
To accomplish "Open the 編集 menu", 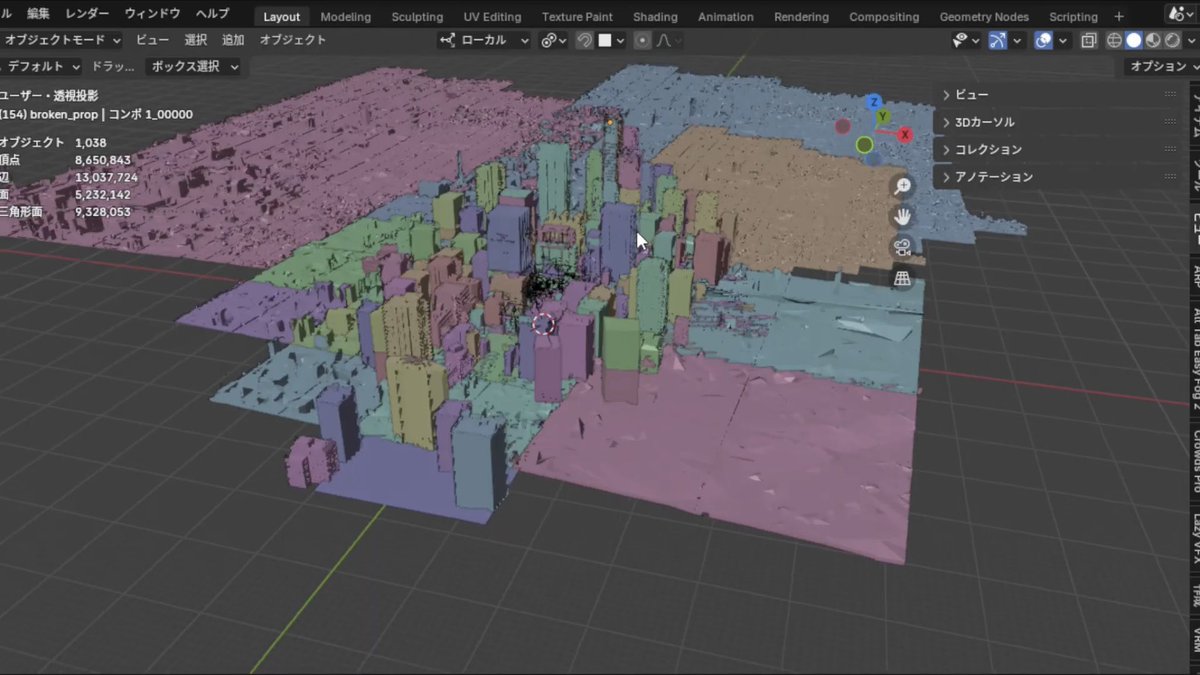I will [38, 13].
